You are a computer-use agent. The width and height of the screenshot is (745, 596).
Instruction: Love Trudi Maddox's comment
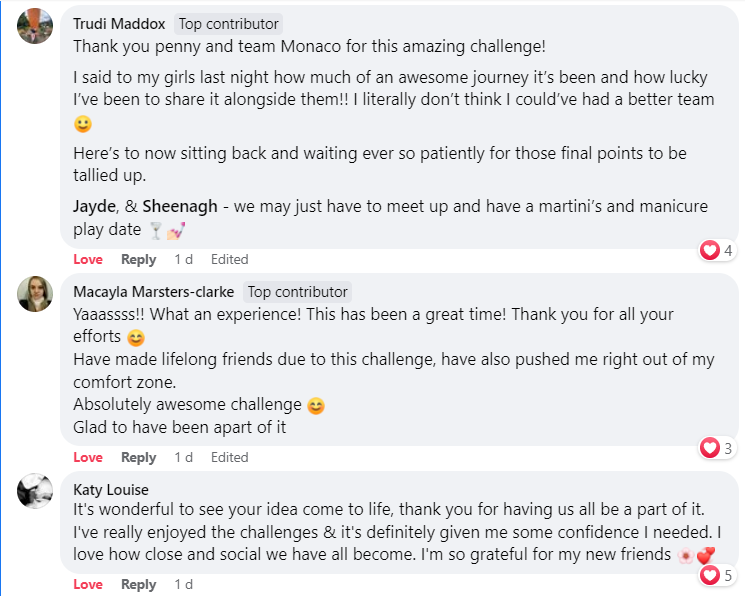coord(88,259)
